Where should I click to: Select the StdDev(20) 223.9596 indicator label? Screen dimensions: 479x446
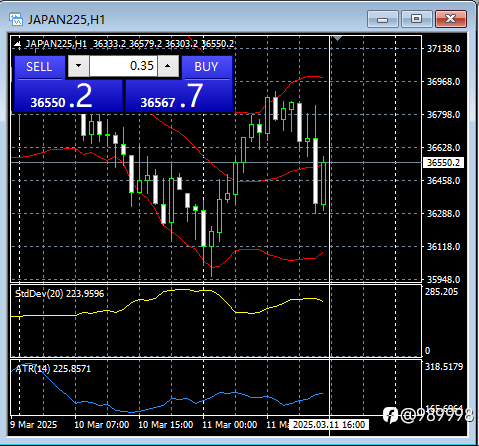pos(60,294)
